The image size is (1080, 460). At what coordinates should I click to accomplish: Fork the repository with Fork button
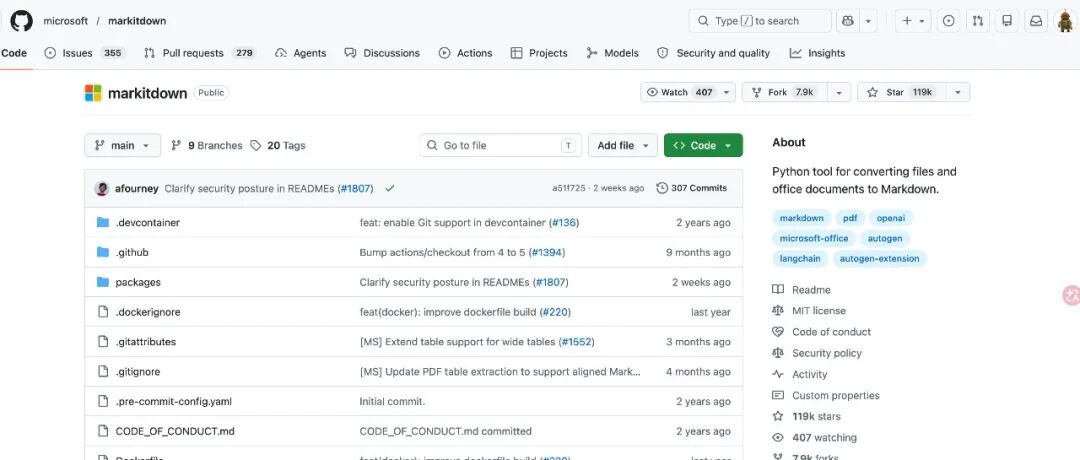[x=785, y=92]
